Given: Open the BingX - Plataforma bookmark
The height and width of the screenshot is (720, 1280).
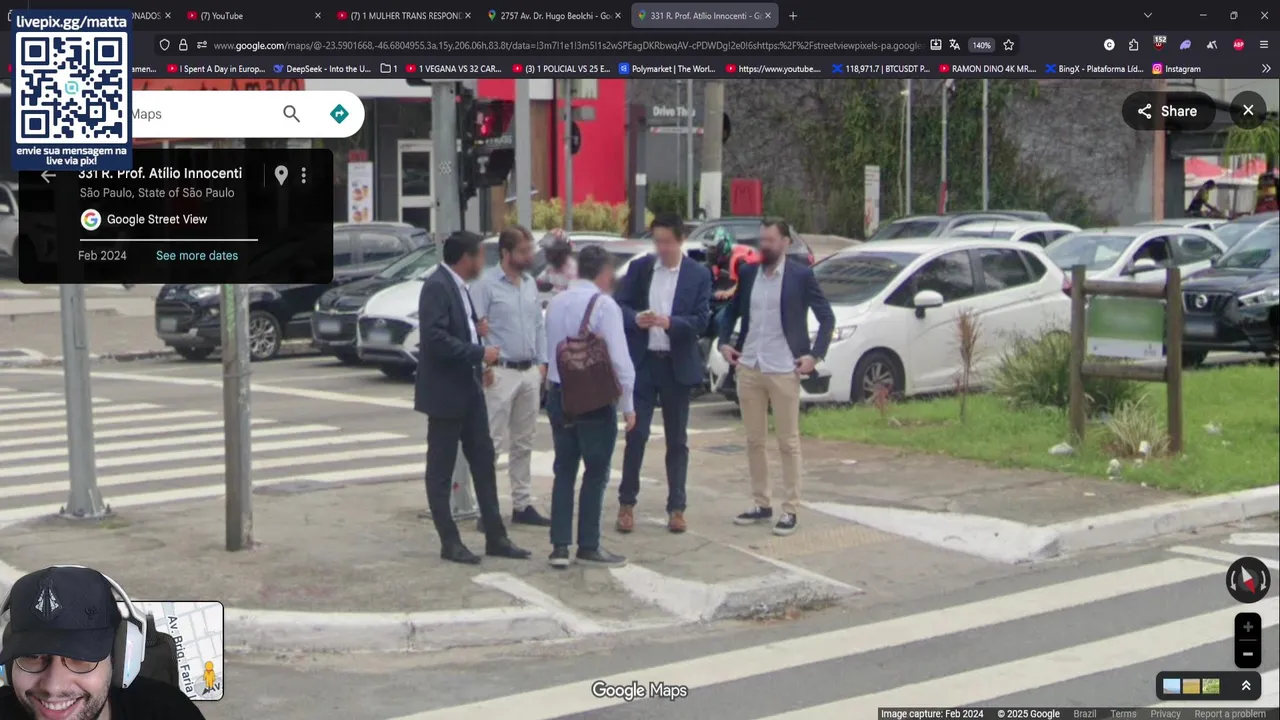Looking at the screenshot, I should click(1094, 69).
